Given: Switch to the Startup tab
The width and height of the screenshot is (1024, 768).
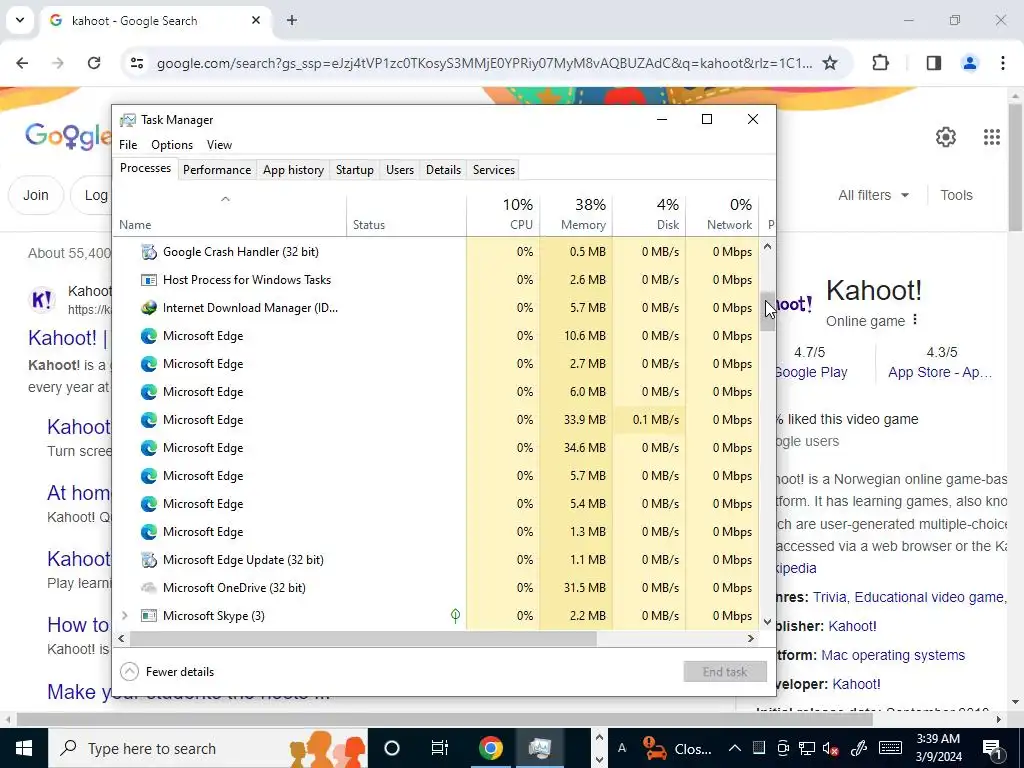Looking at the screenshot, I should [355, 170].
